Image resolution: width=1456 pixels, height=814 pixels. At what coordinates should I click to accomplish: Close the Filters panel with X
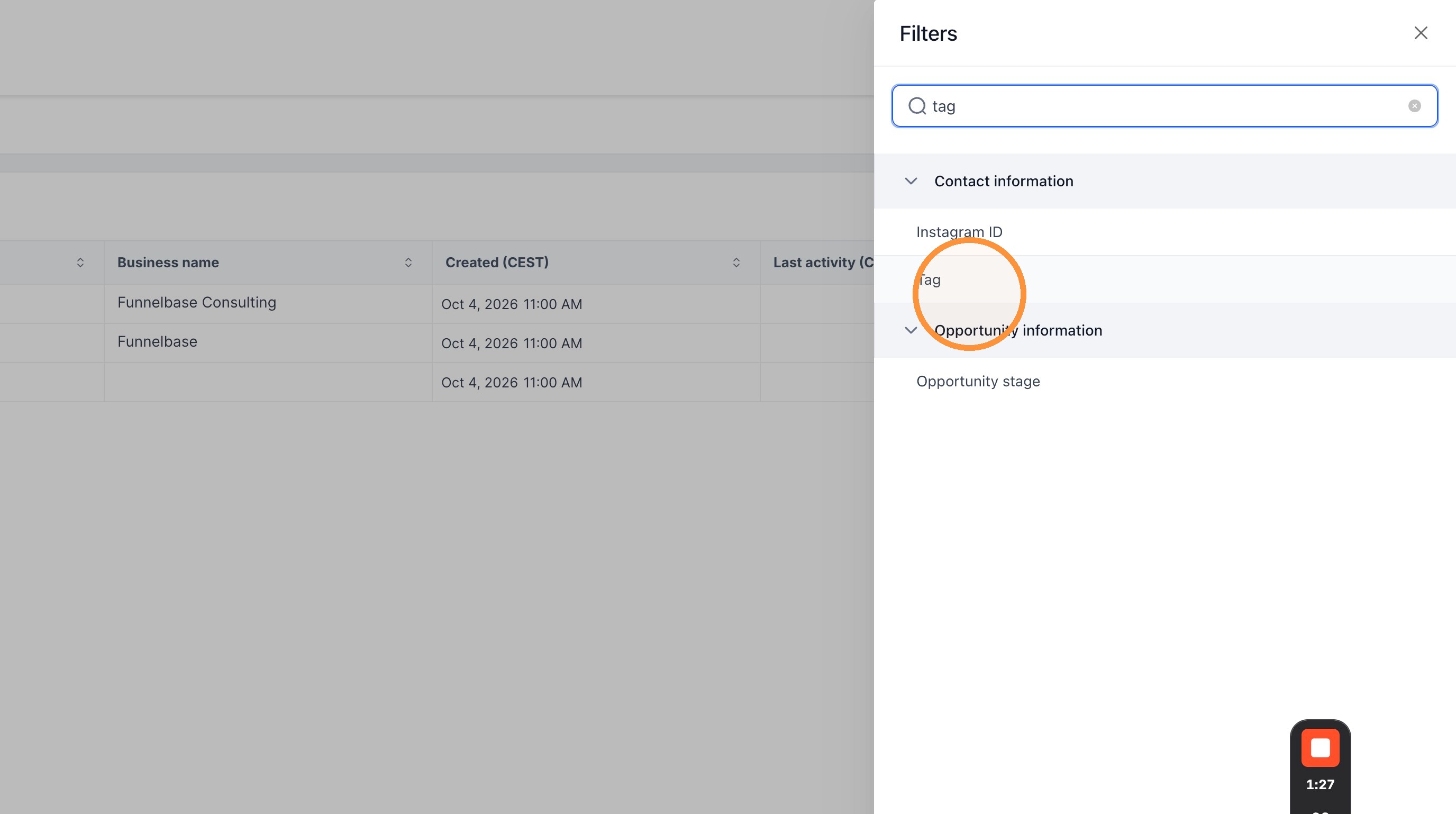coord(1421,33)
